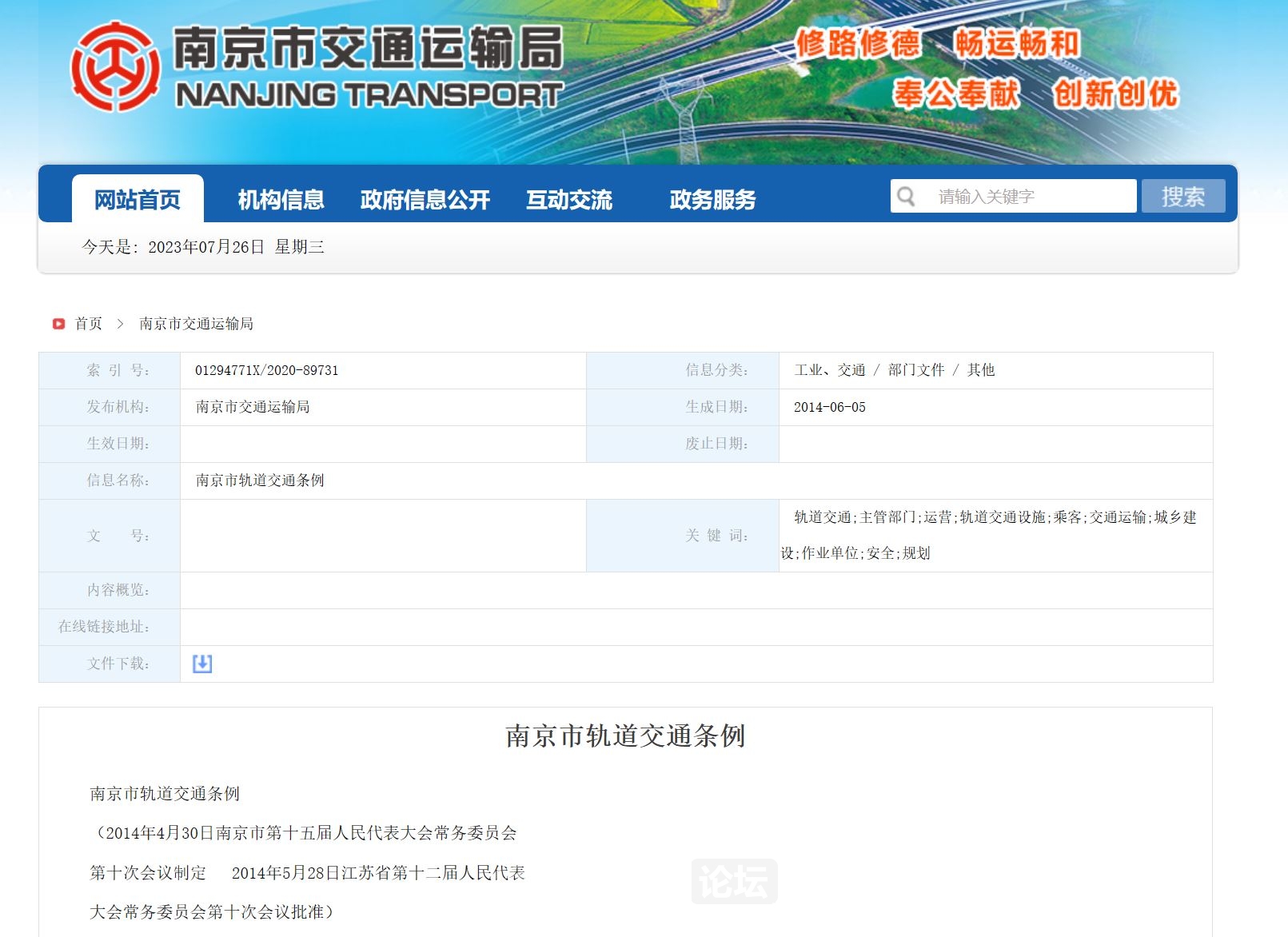Click the 索引号 label cell
The width and height of the screenshot is (1288, 937).
tap(110, 370)
